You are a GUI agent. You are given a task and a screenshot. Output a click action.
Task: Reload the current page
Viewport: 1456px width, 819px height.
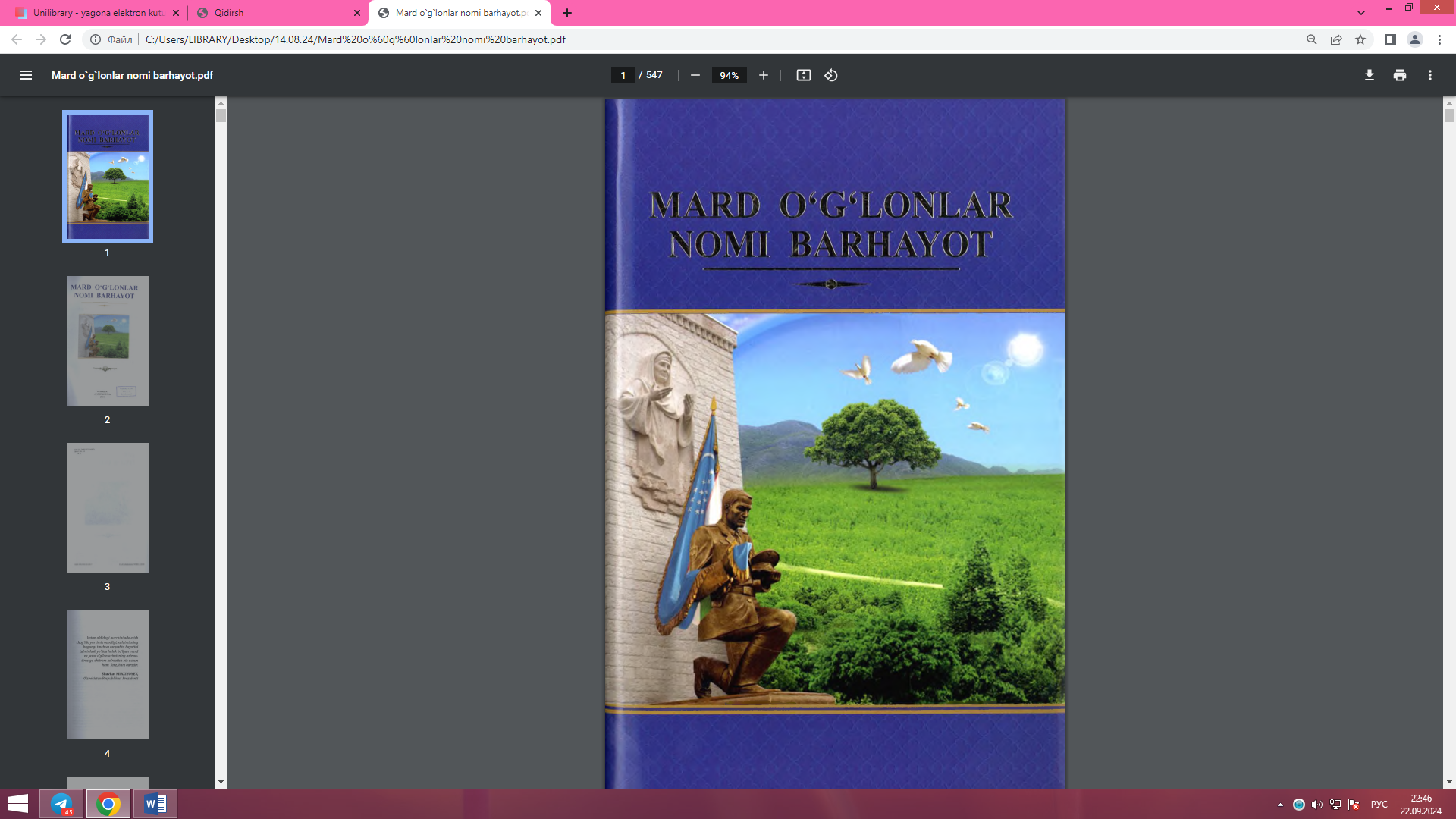click(x=65, y=39)
